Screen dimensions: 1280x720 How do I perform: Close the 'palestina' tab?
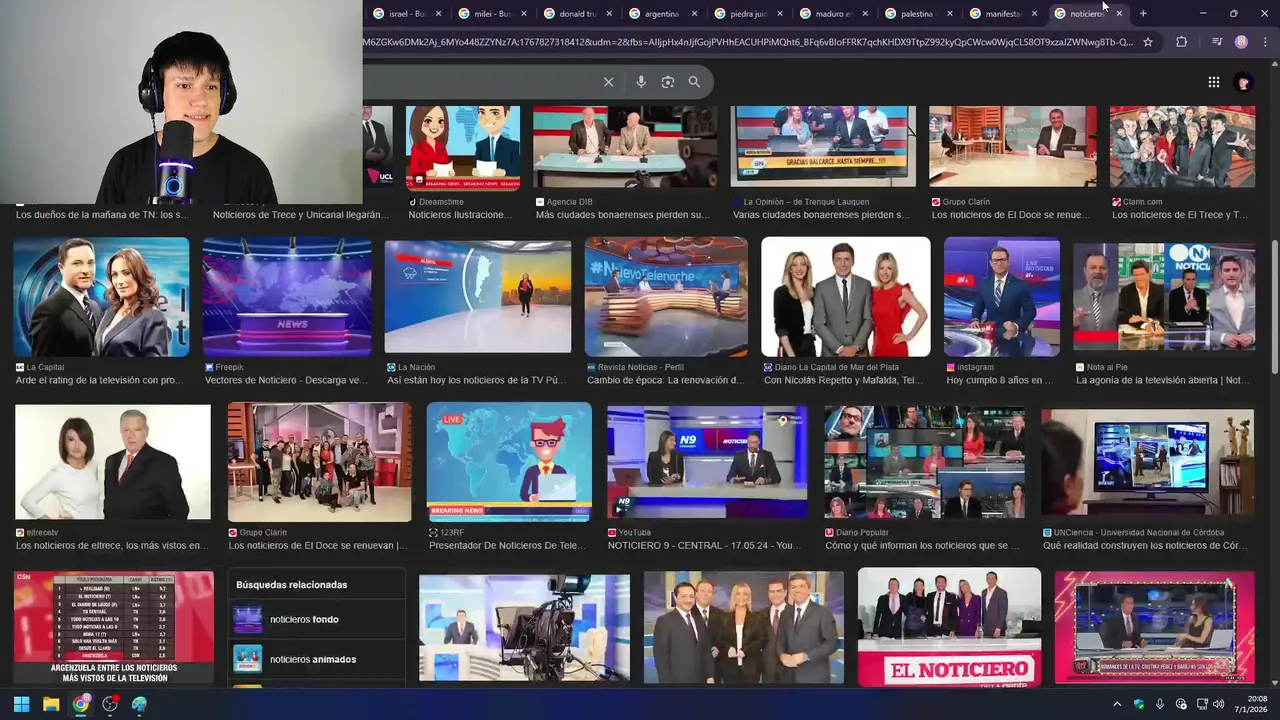point(949,14)
